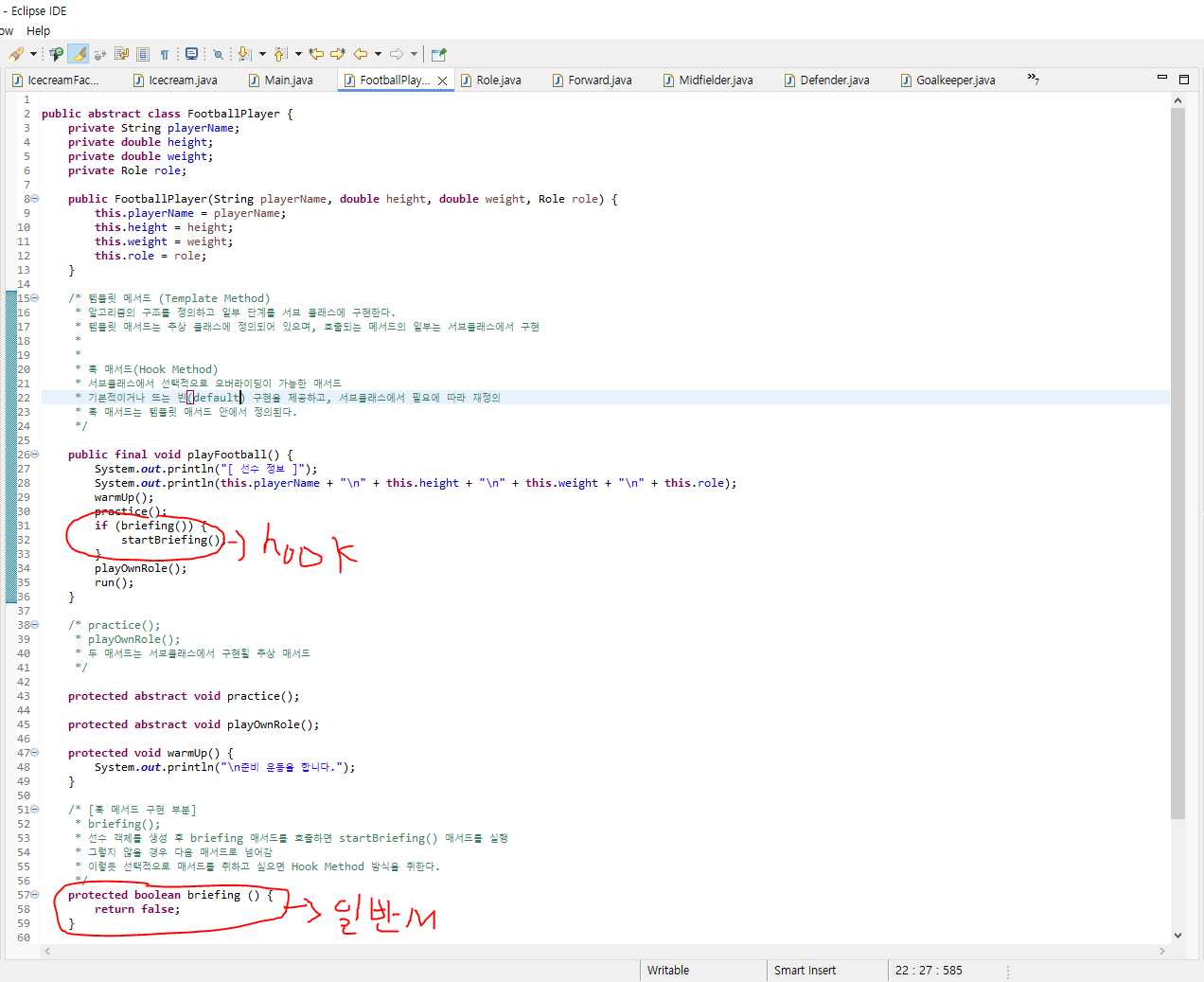The width and height of the screenshot is (1204, 982).
Task: Click 'playFootball()' in the method signature
Action: click(x=234, y=455)
